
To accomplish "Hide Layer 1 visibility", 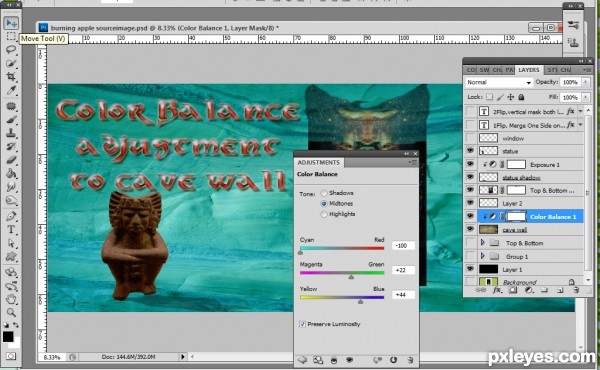I will click(x=470, y=269).
